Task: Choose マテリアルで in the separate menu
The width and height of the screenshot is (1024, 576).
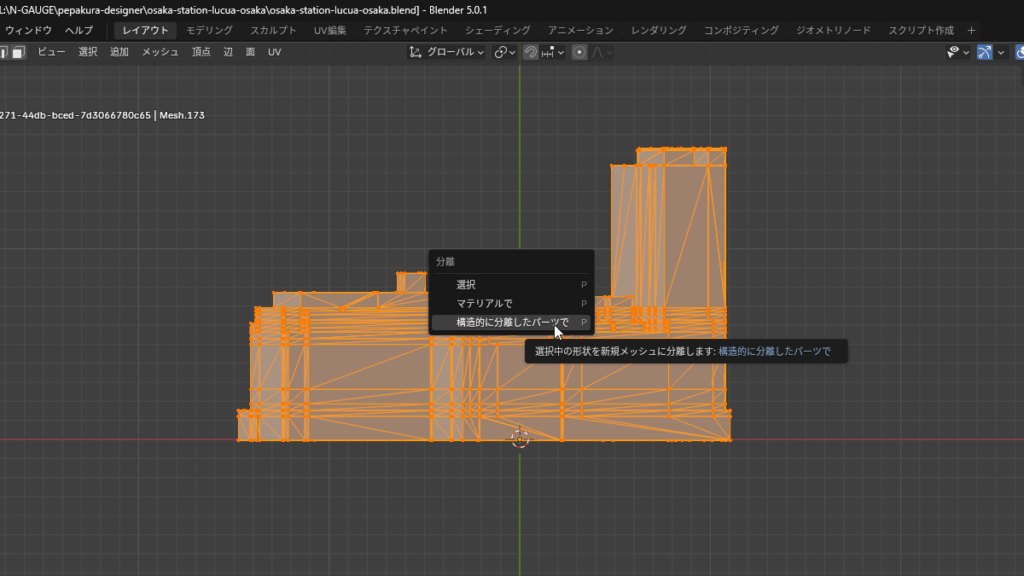Action: pos(484,303)
